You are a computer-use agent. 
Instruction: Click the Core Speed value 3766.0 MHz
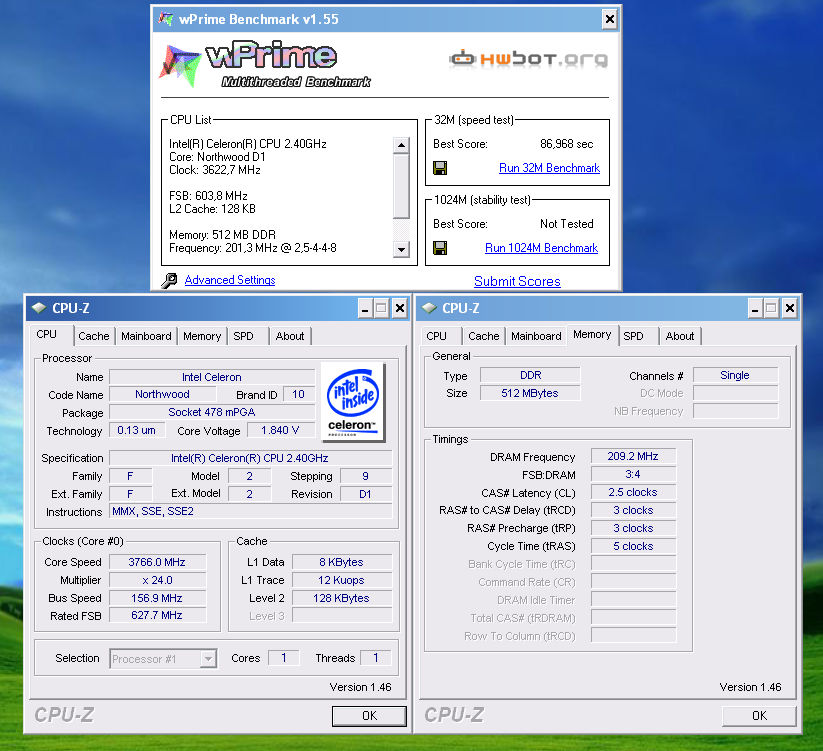[157, 562]
